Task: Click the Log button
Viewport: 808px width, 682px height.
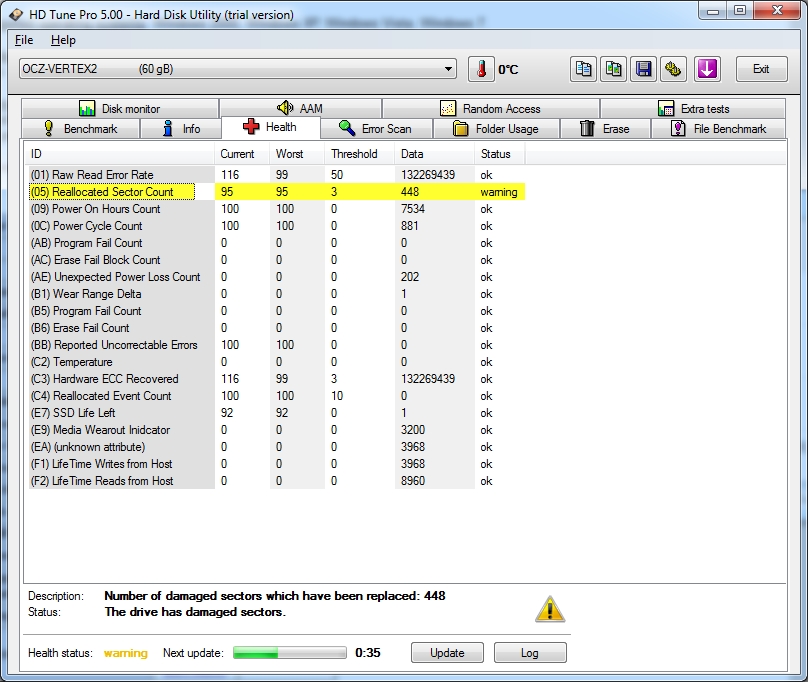Action: point(530,653)
